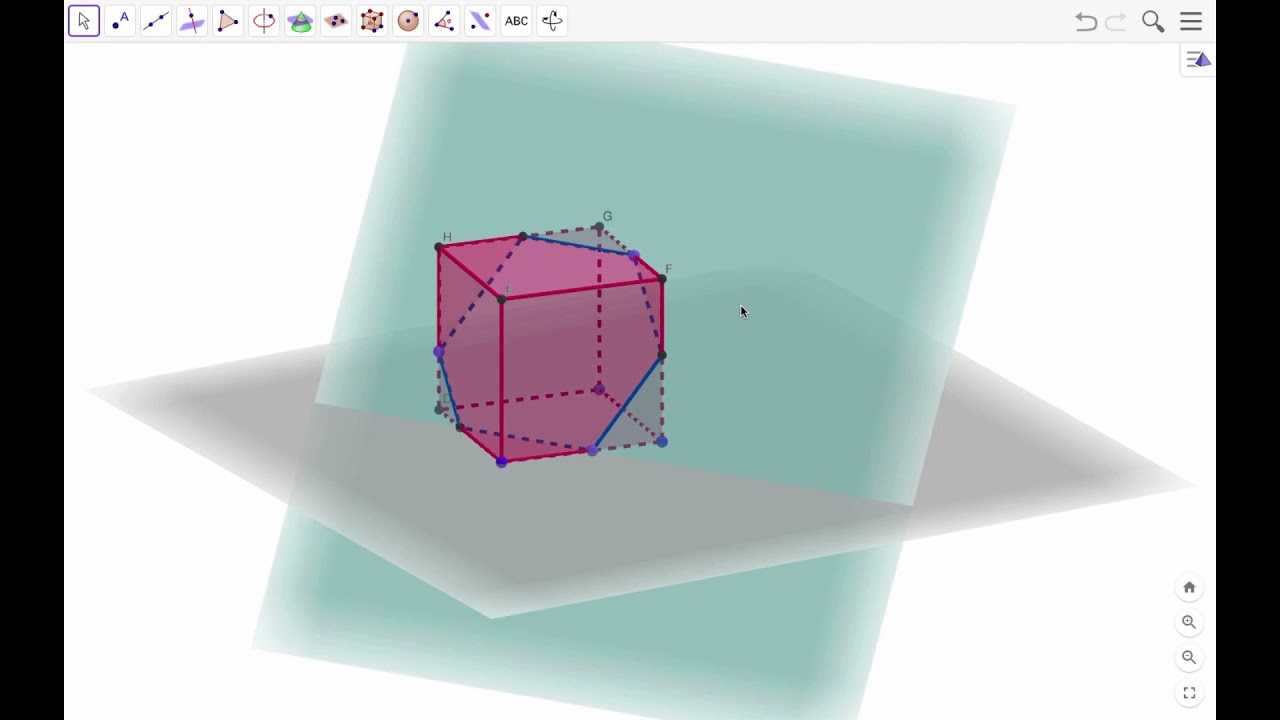The width and height of the screenshot is (1280, 720).
Task: Select the ABC Text tool
Action: click(x=516, y=21)
